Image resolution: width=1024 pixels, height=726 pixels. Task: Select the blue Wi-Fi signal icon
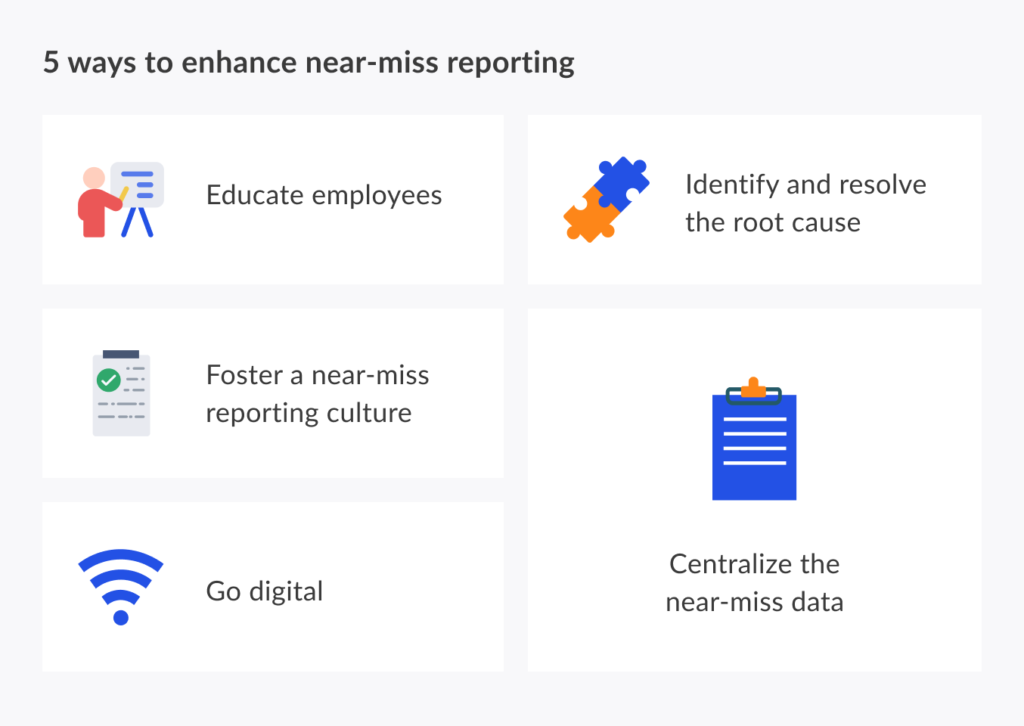pyautogui.click(x=120, y=588)
